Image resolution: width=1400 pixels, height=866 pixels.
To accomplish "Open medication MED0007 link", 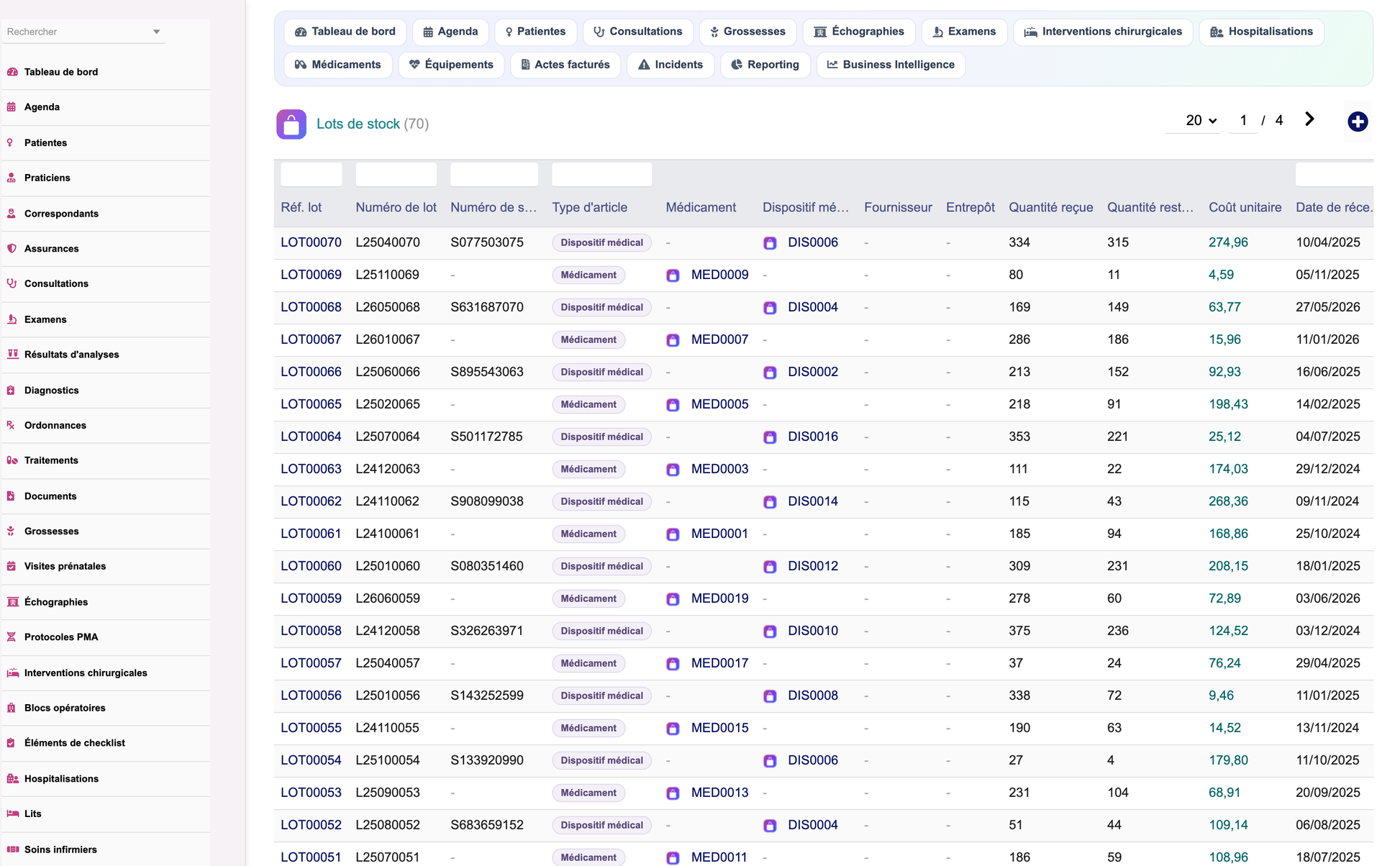I will click(x=719, y=339).
